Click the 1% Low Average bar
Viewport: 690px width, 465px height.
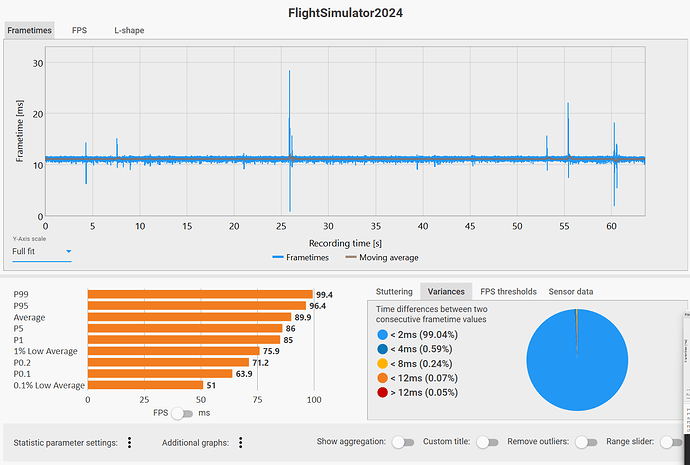[x=174, y=351]
